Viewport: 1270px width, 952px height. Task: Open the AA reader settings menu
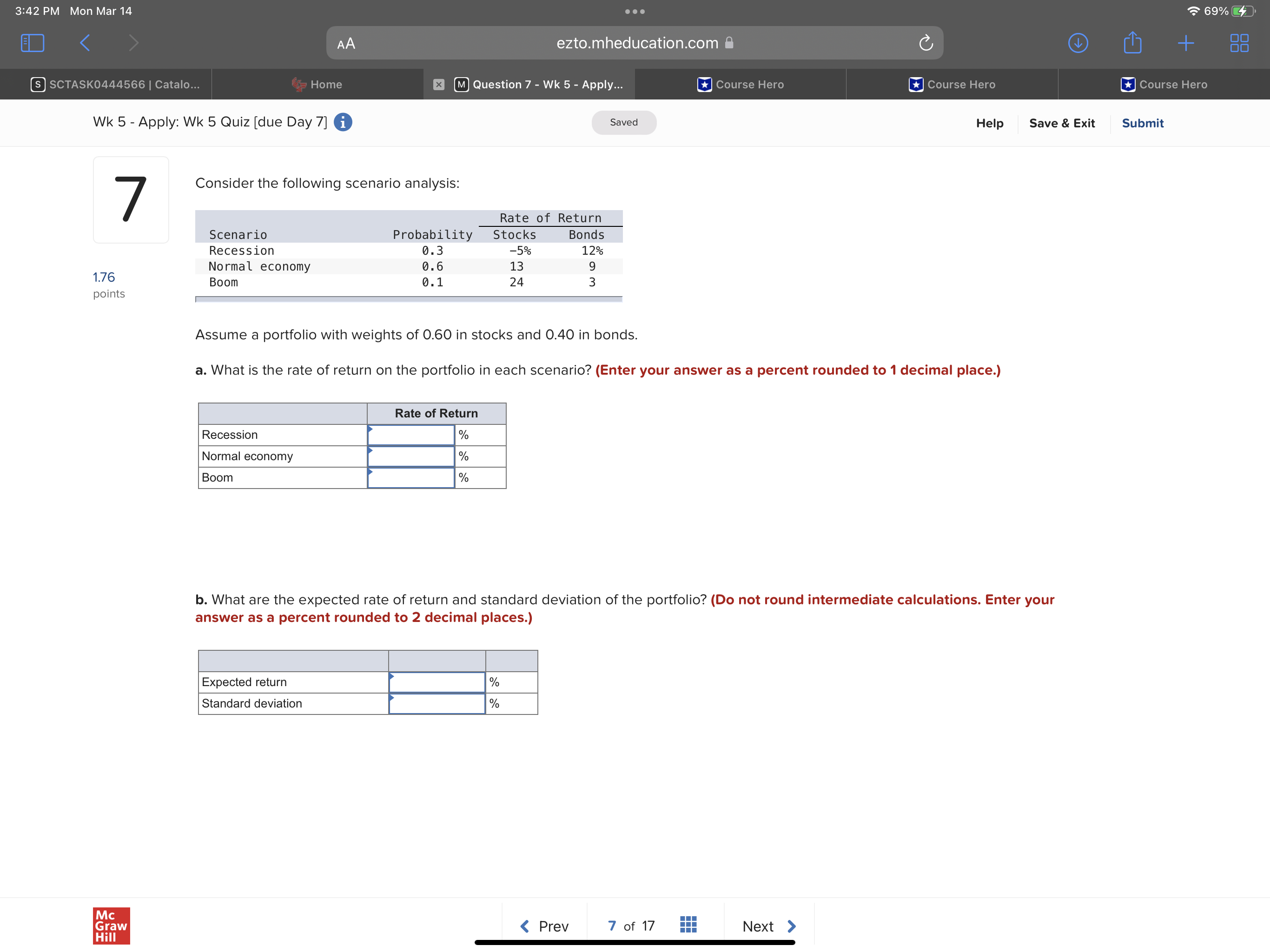(346, 44)
